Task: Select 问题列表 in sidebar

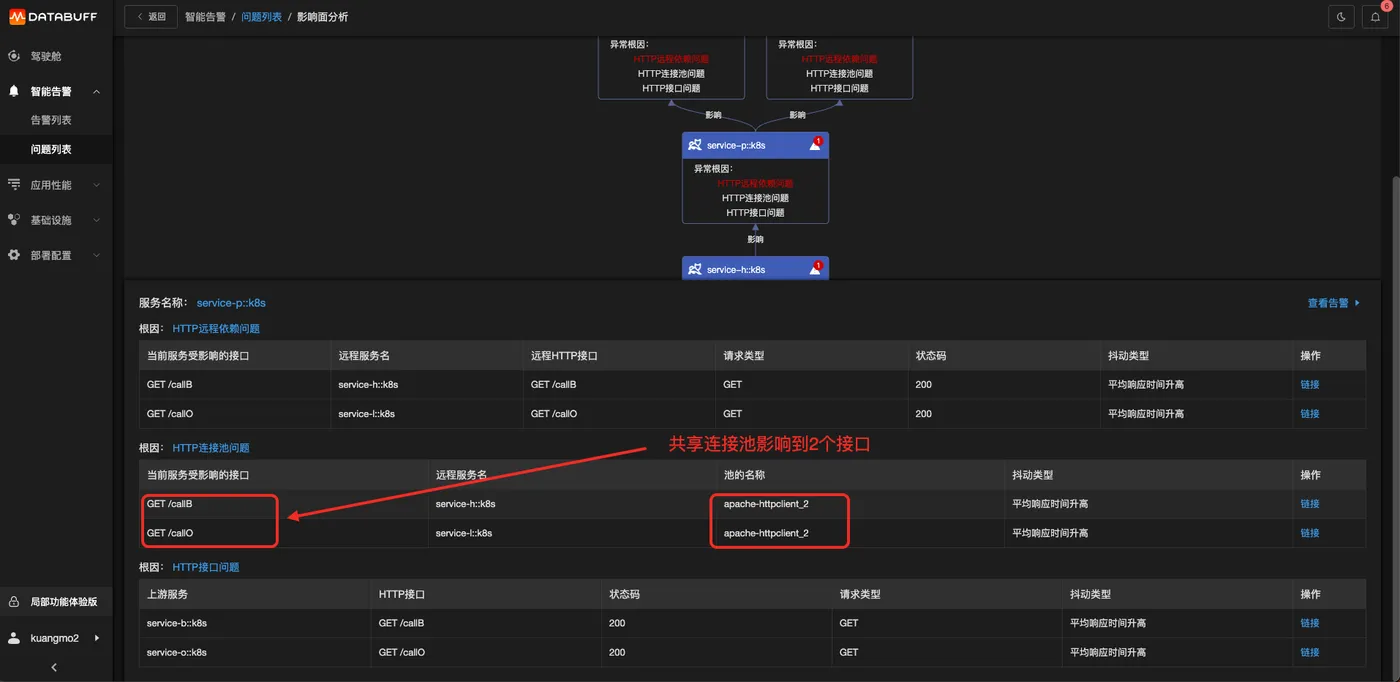Action: tap(51, 149)
